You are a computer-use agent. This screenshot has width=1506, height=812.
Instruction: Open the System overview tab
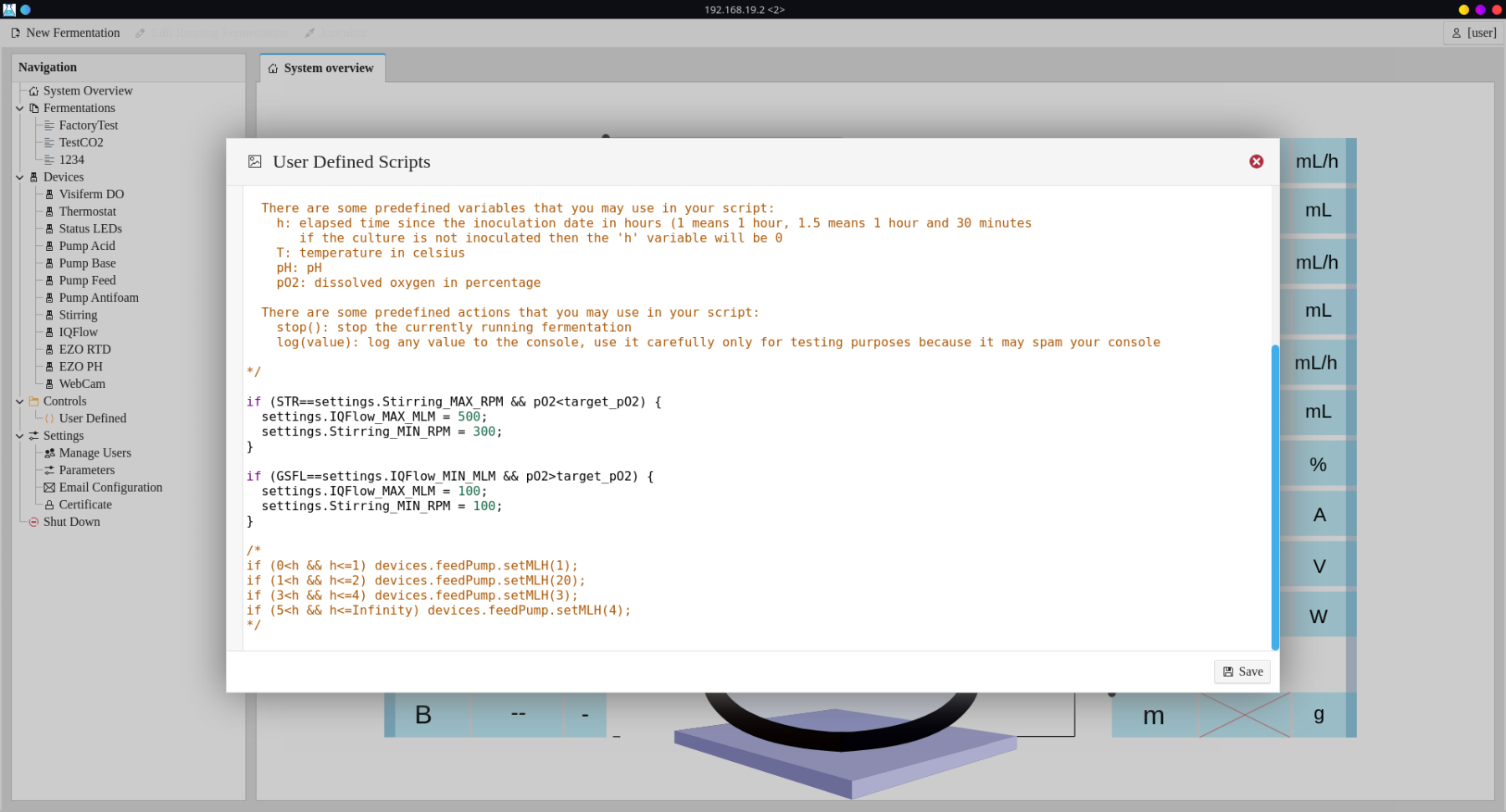[x=322, y=69]
